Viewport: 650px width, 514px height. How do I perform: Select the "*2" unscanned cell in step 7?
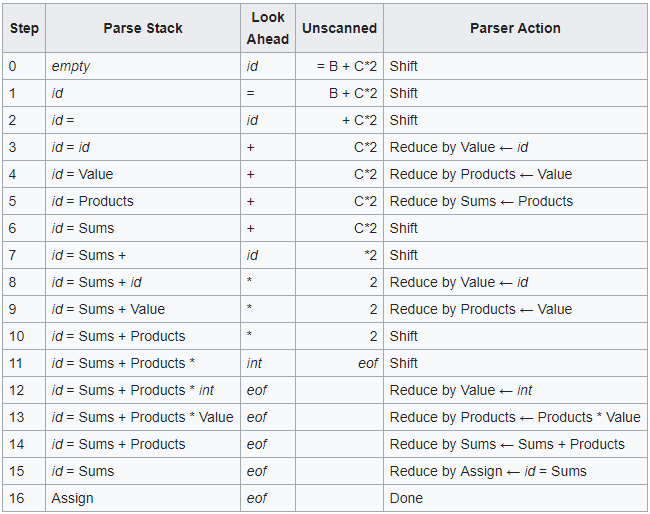370,255
